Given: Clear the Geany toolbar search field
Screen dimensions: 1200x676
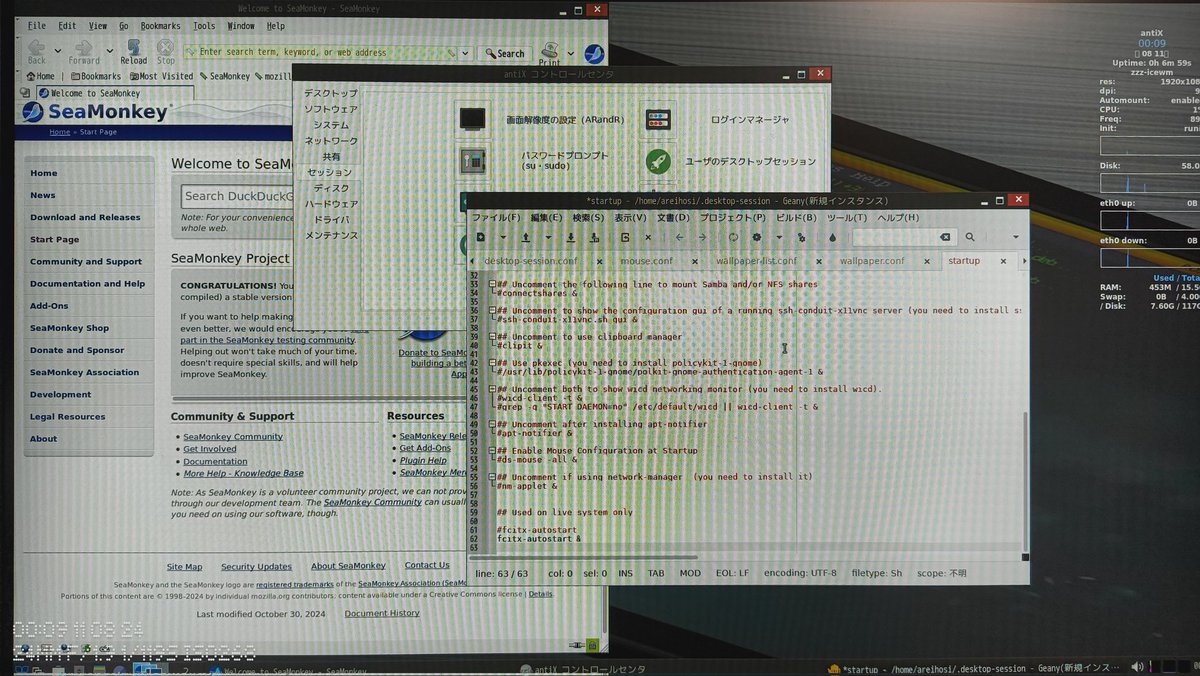Looking at the screenshot, I should point(944,237).
